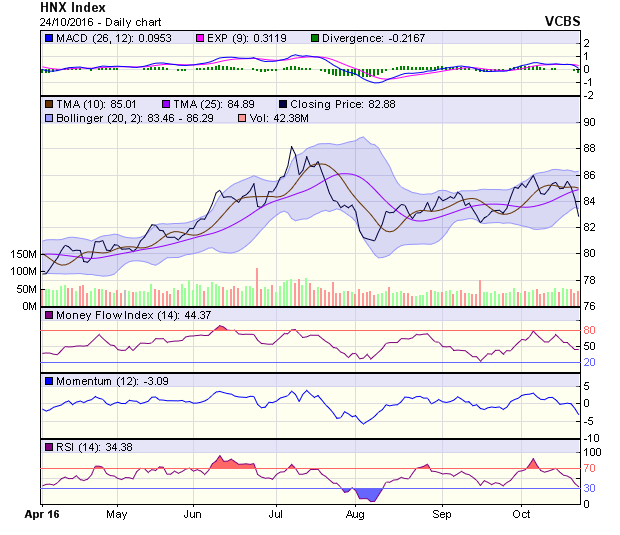Viewport: 620px width, 535px height.
Task: Select the Apr 16 label on the time axis
Action: pos(41,514)
